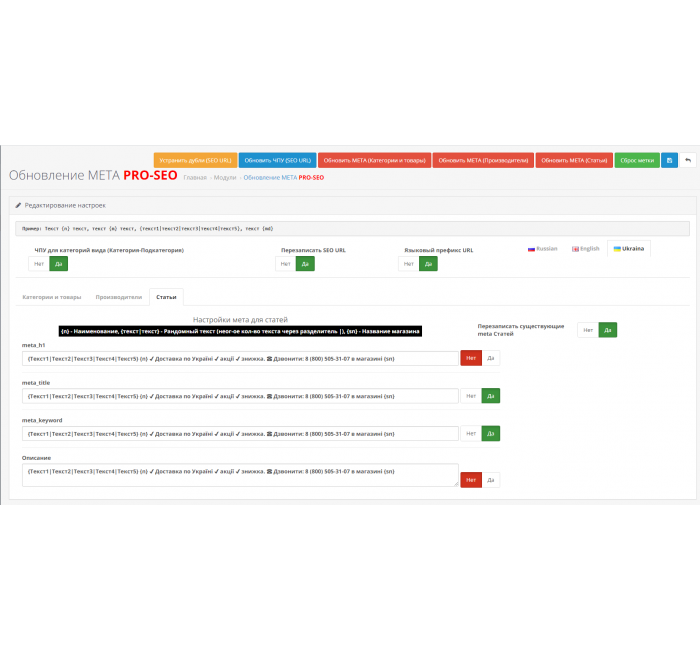The height and width of the screenshot is (650, 700).
Task: Open the Главная breadcrumb link
Action: (195, 178)
